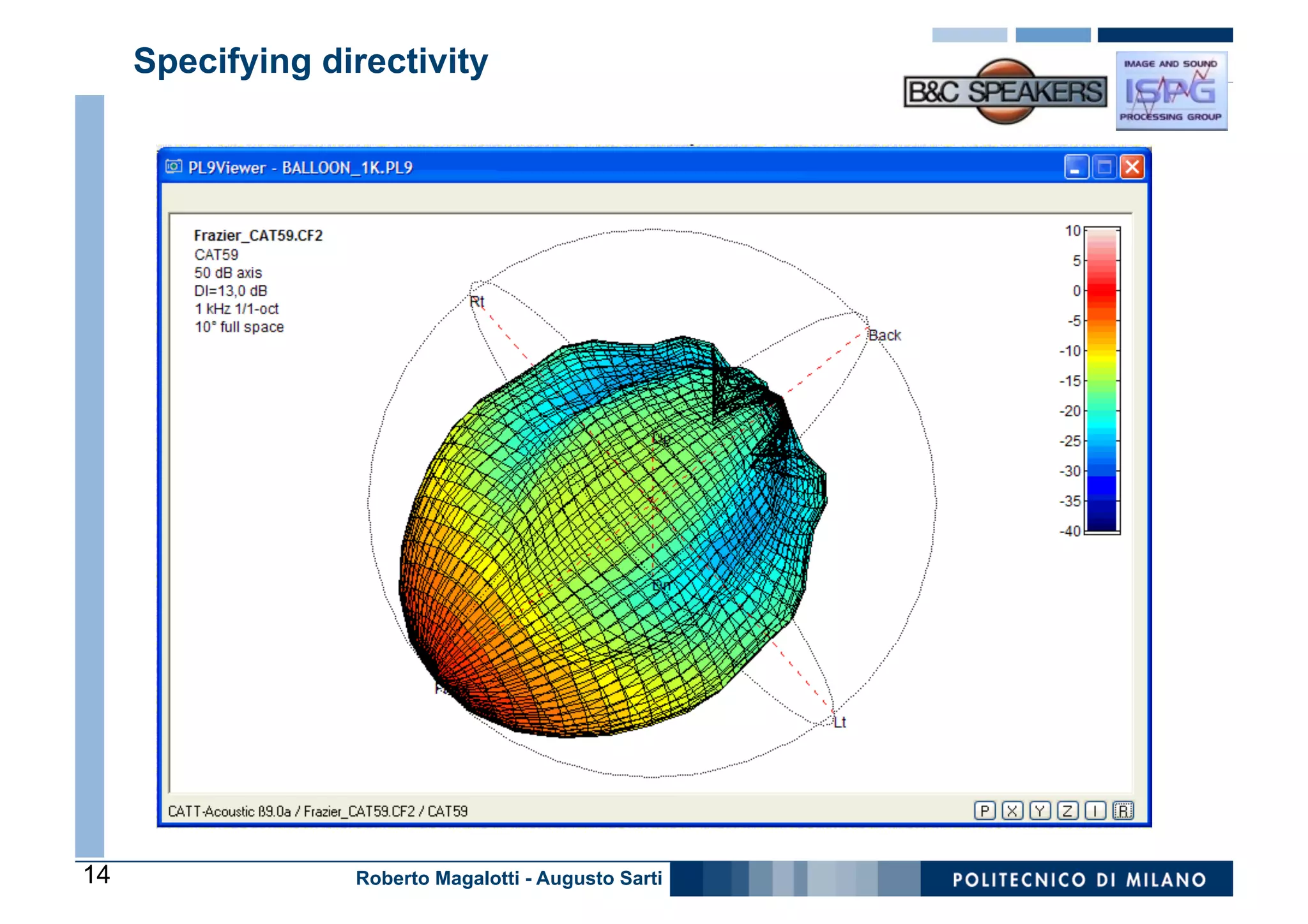Click the '-40' scale label
Viewport: 1308px width, 924px height.
[x=1070, y=531]
